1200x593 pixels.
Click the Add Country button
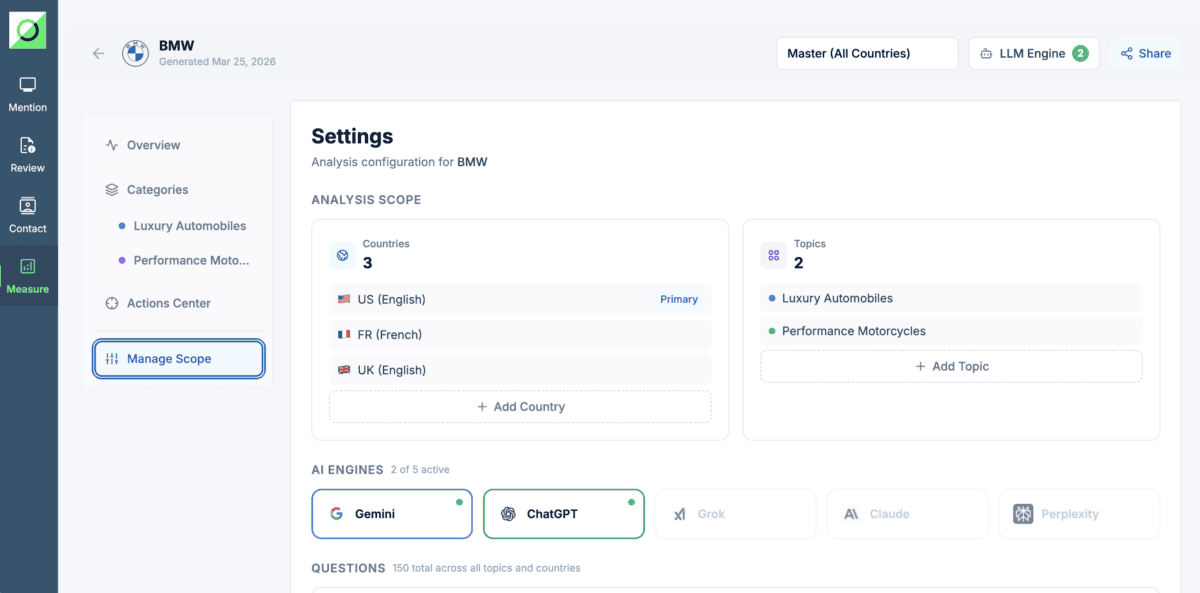pyautogui.click(x=520, y=407)
